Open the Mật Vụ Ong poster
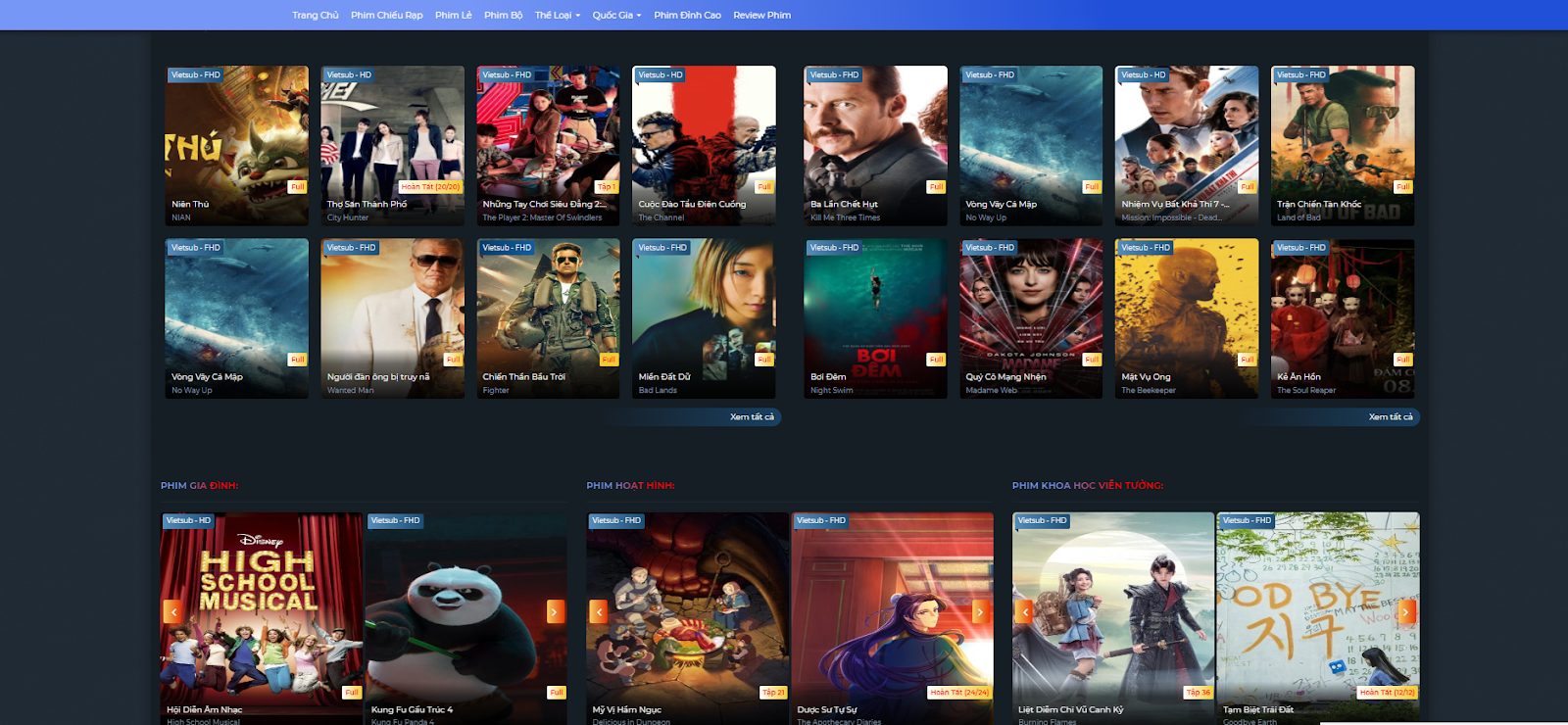Viewport: 1568px width, 725px height. point(1187,318)
